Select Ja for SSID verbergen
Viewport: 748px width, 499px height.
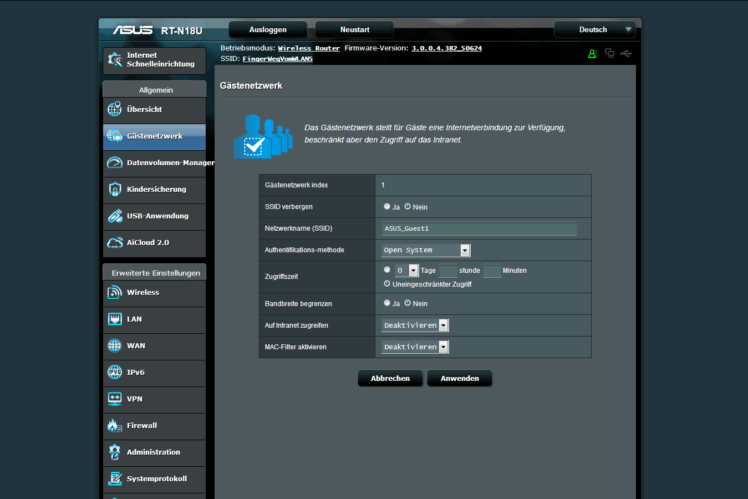387,207
